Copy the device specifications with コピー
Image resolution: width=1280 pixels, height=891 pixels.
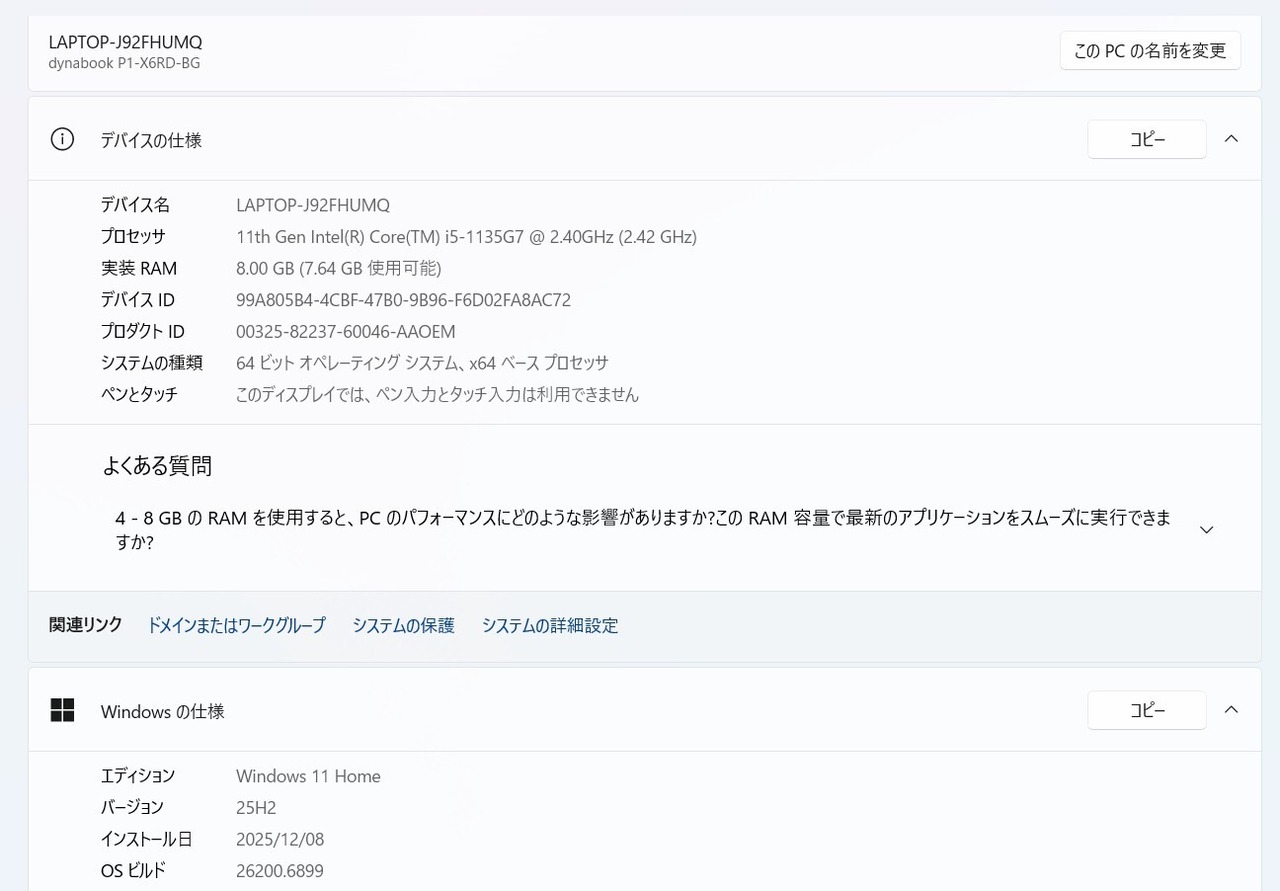[1146, 140]
